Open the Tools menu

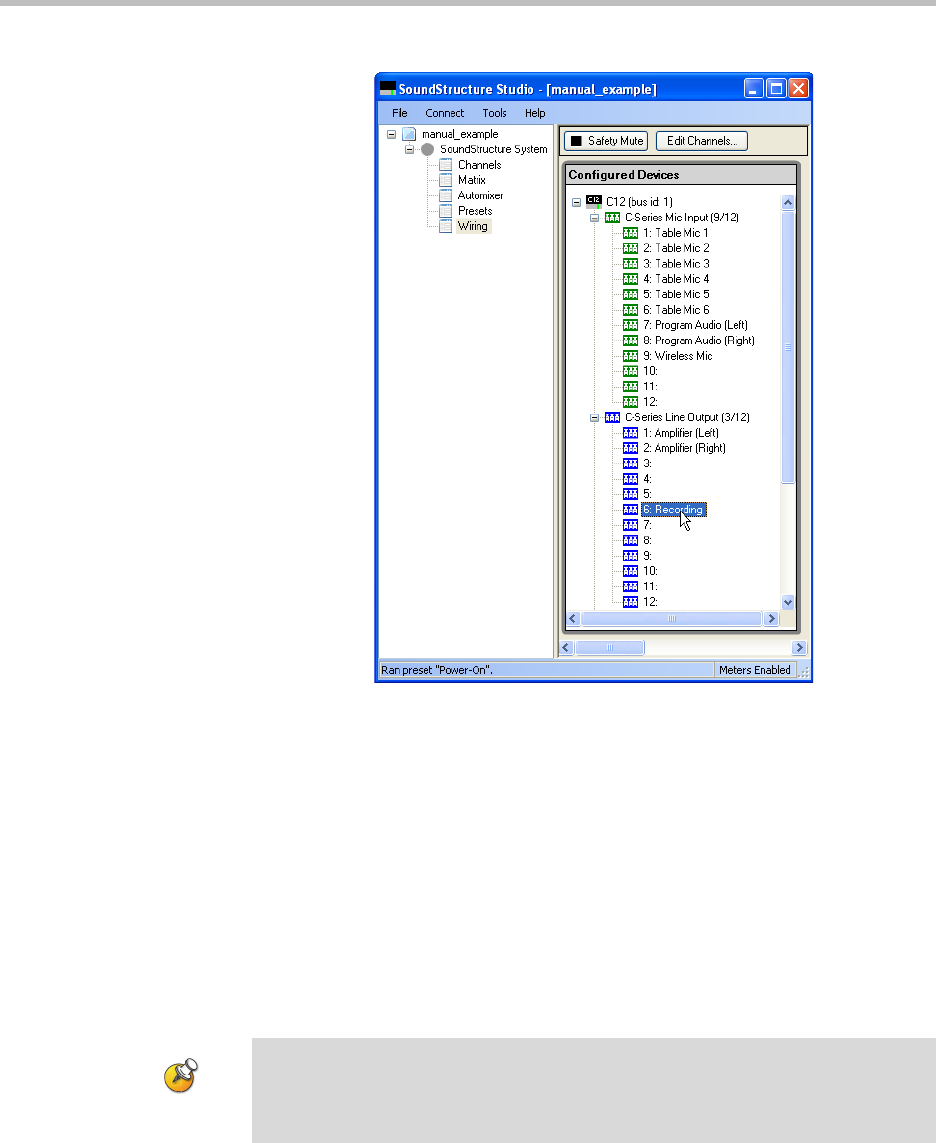494,113
